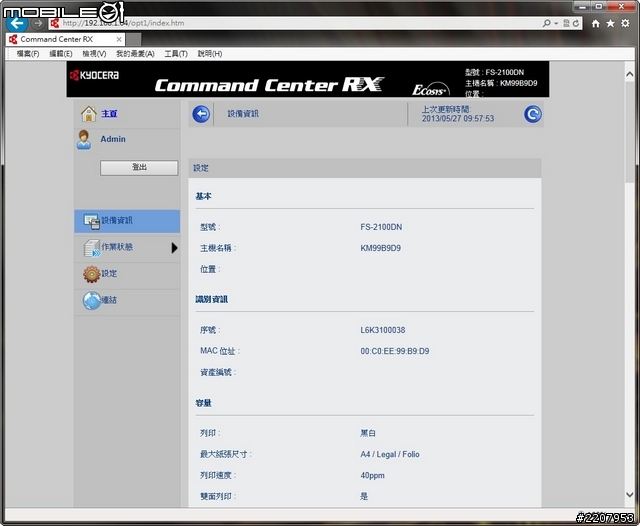640x526 pixels.
Task: Click the tab's Kyocera favicon
Action: point(13,39)
